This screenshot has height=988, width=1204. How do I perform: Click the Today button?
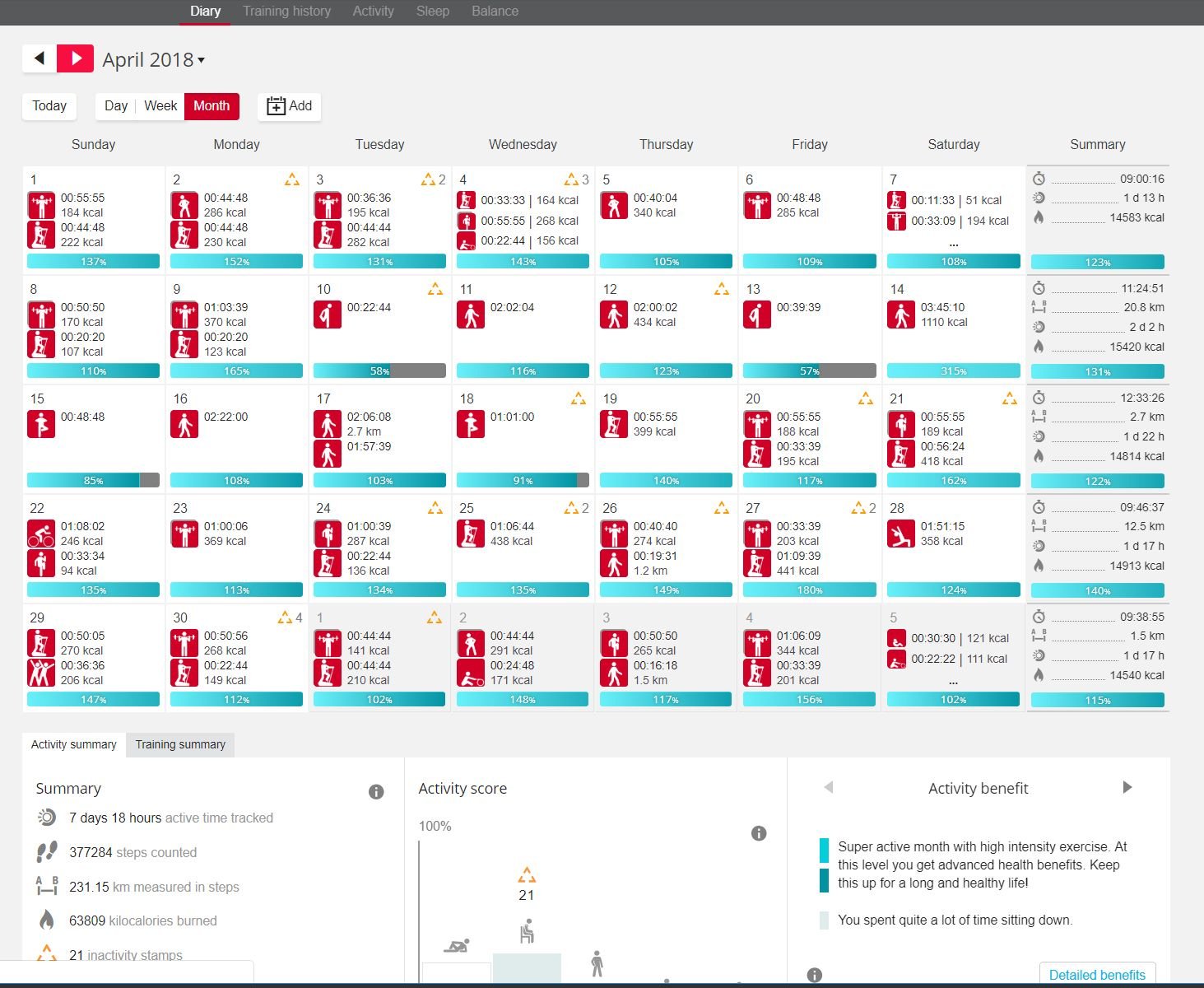pos(49,106)
